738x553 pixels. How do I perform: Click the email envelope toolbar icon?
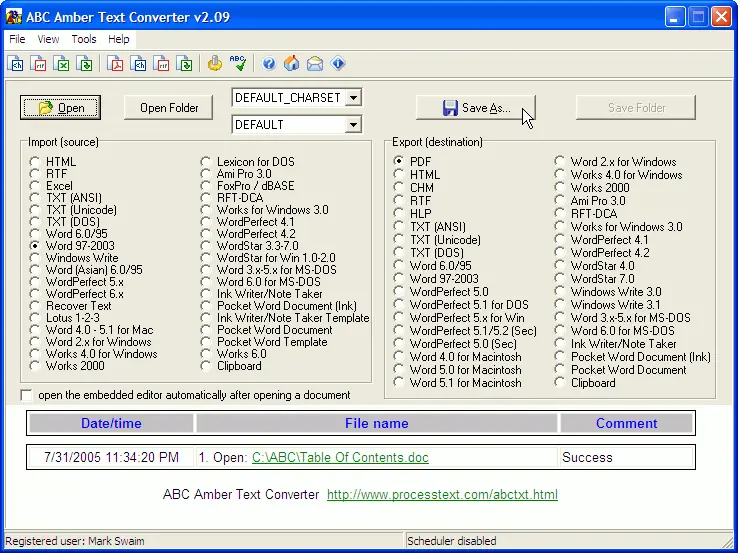pos(315,64)
